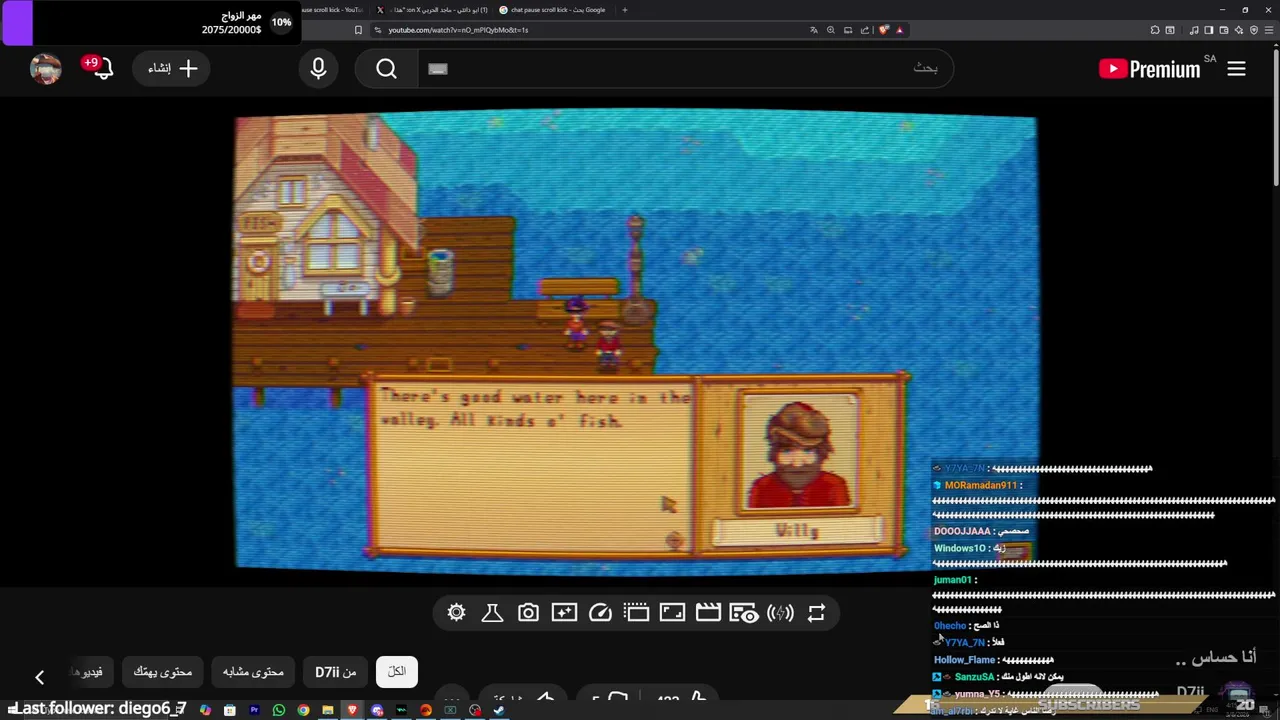Go to YouTube Premium home logo
The image size is (1280, 720).
1150,69
